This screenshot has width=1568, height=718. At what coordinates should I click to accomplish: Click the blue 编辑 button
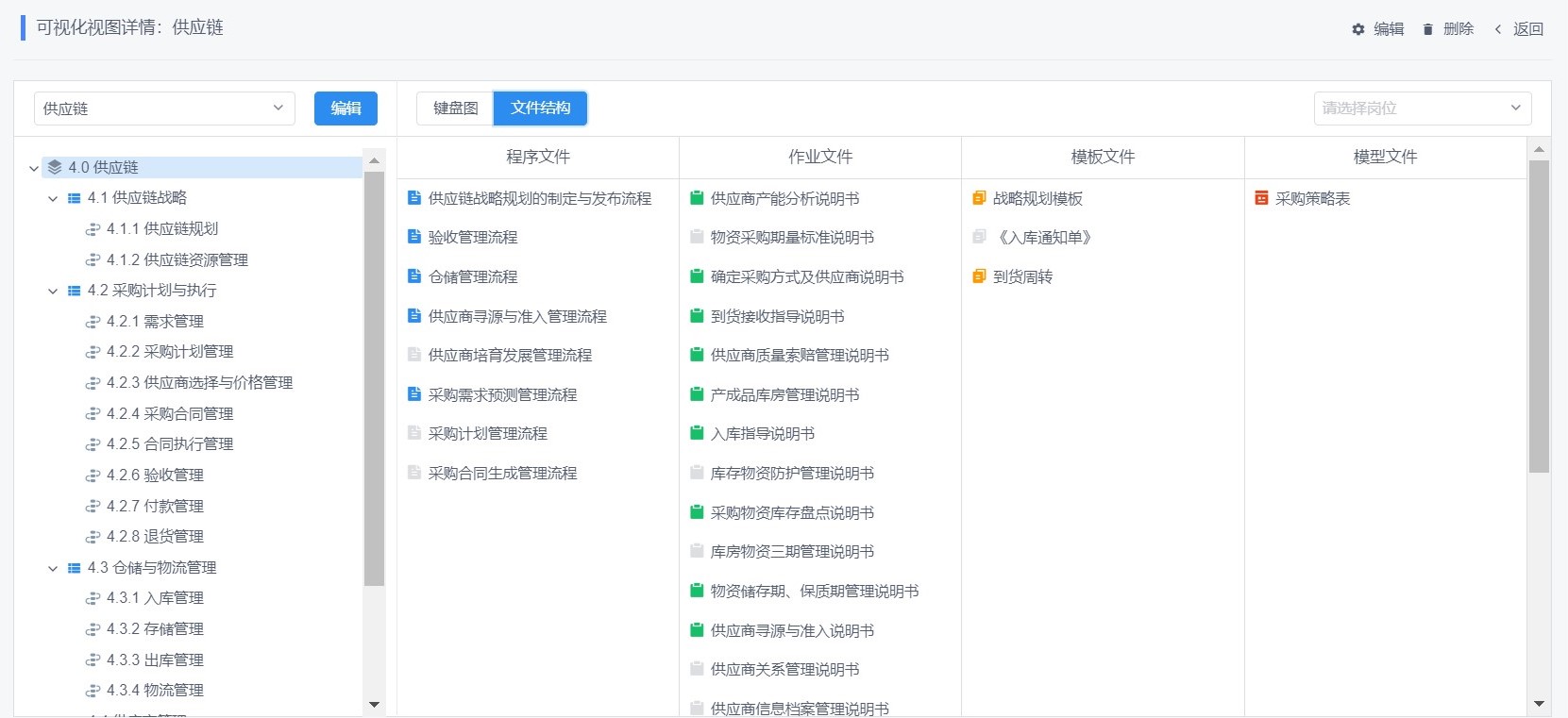(x=346, y=109)
